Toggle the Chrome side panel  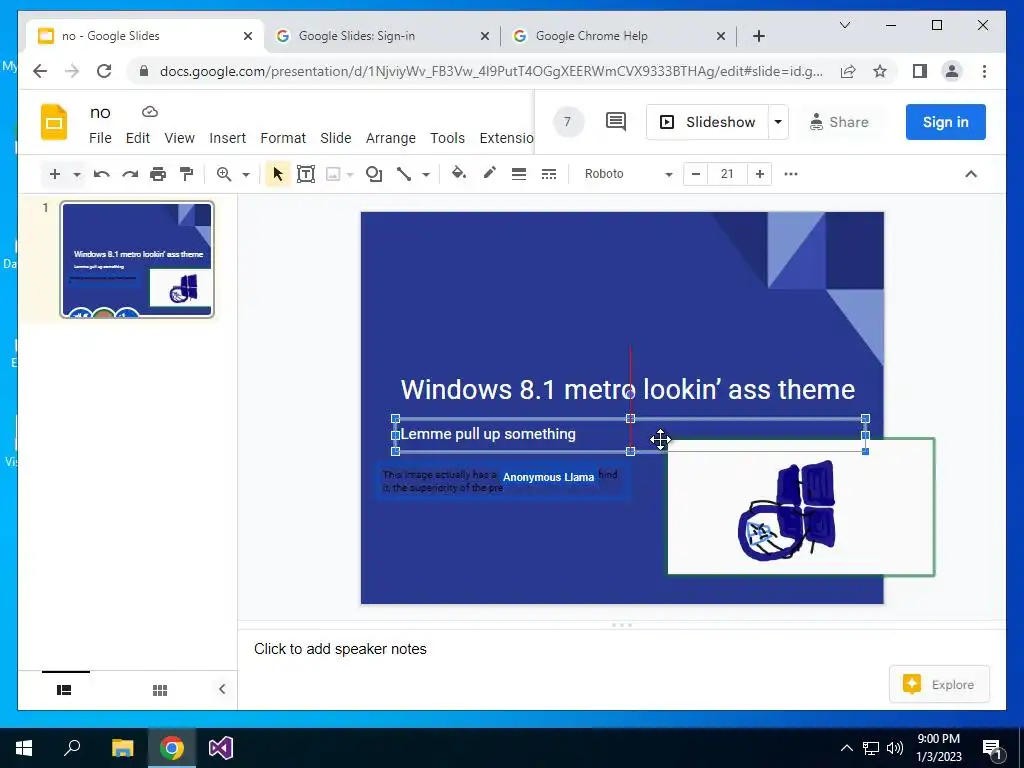click(x=920, y=71)
